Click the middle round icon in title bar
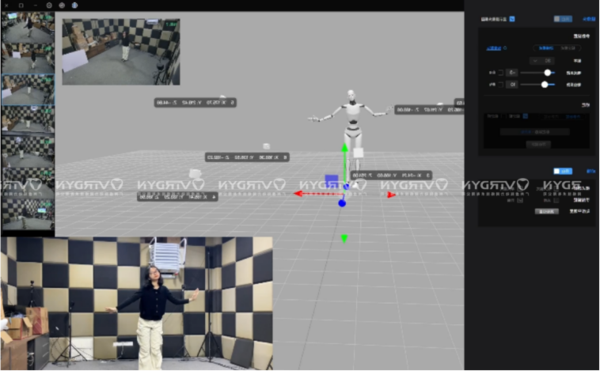600x371 pixels. 62,5
